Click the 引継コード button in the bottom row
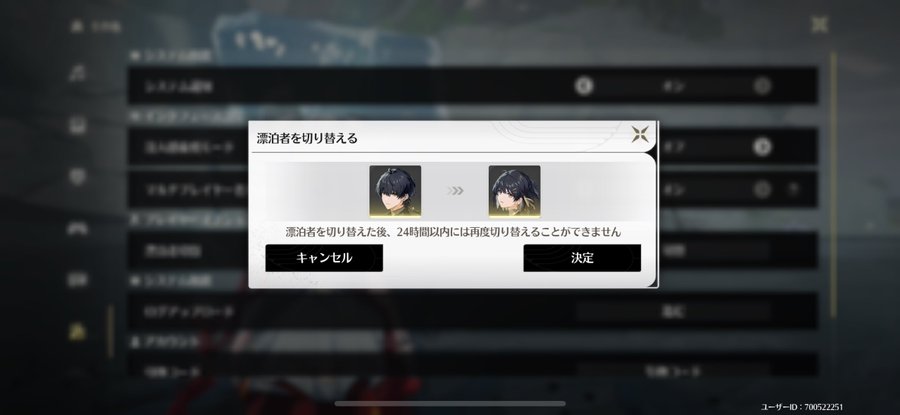Viewport: 900px width, 415px height. click(x=673, y=371)
